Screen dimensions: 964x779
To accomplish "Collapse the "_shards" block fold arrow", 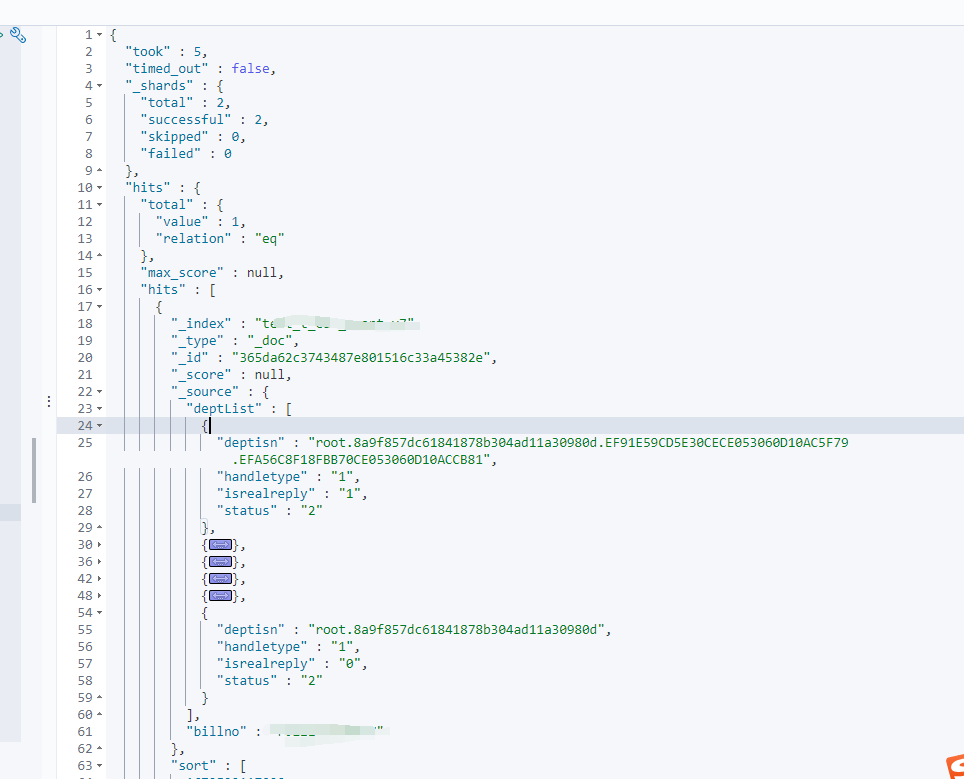I will (100, 86).
